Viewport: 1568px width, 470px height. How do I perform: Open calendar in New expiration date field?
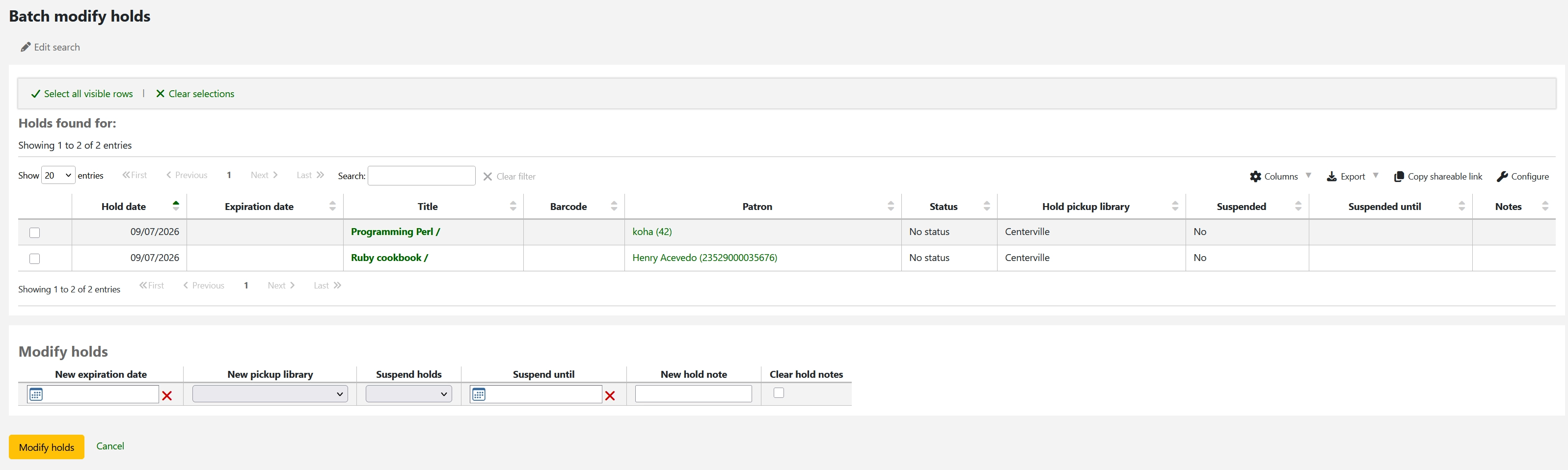(36, 394)
